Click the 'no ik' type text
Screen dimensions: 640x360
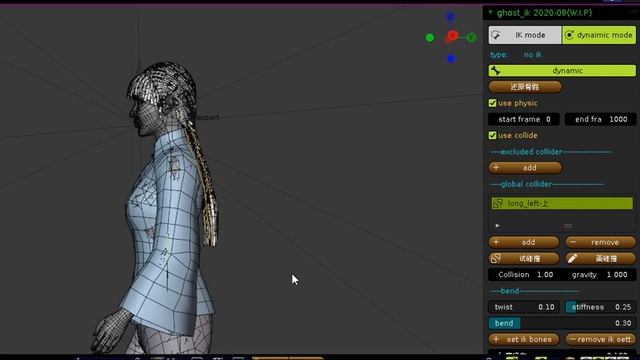click(533, 55)
